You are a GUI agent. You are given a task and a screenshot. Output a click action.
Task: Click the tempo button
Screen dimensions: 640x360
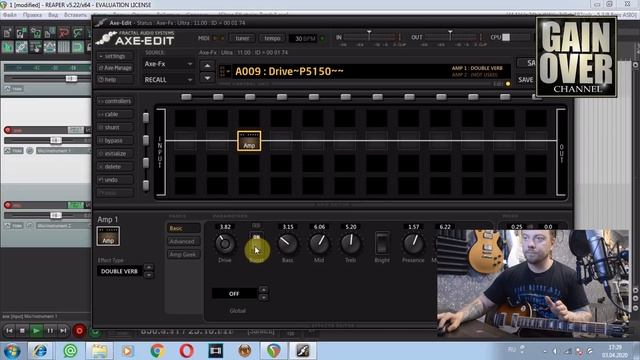[x=272, y=38]
